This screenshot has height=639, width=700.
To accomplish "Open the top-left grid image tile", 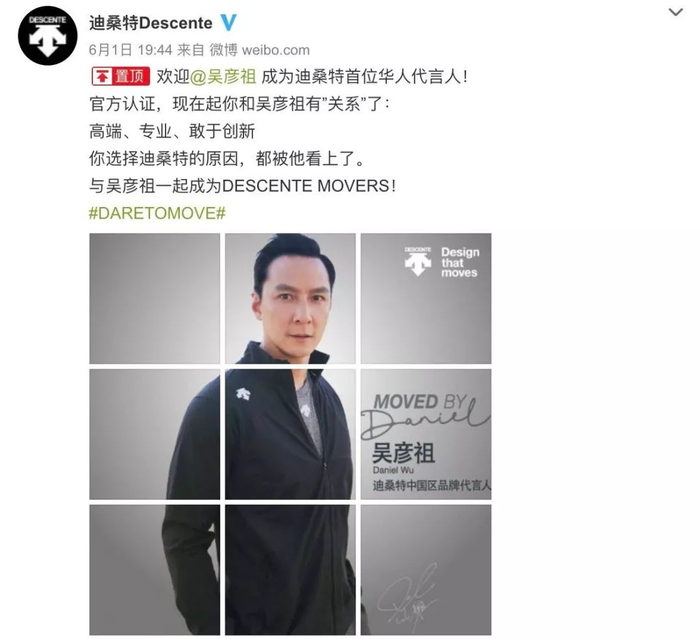I will coord(154,298).
